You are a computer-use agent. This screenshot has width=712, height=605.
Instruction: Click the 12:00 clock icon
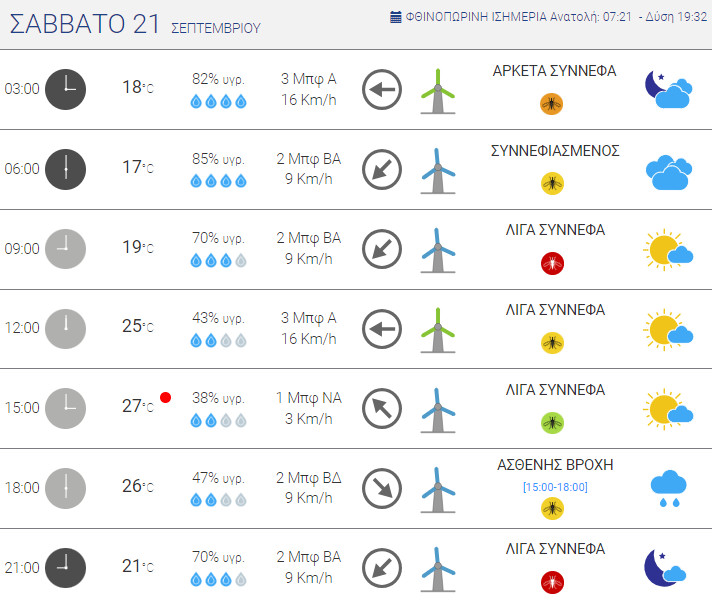tap(66, 328)
